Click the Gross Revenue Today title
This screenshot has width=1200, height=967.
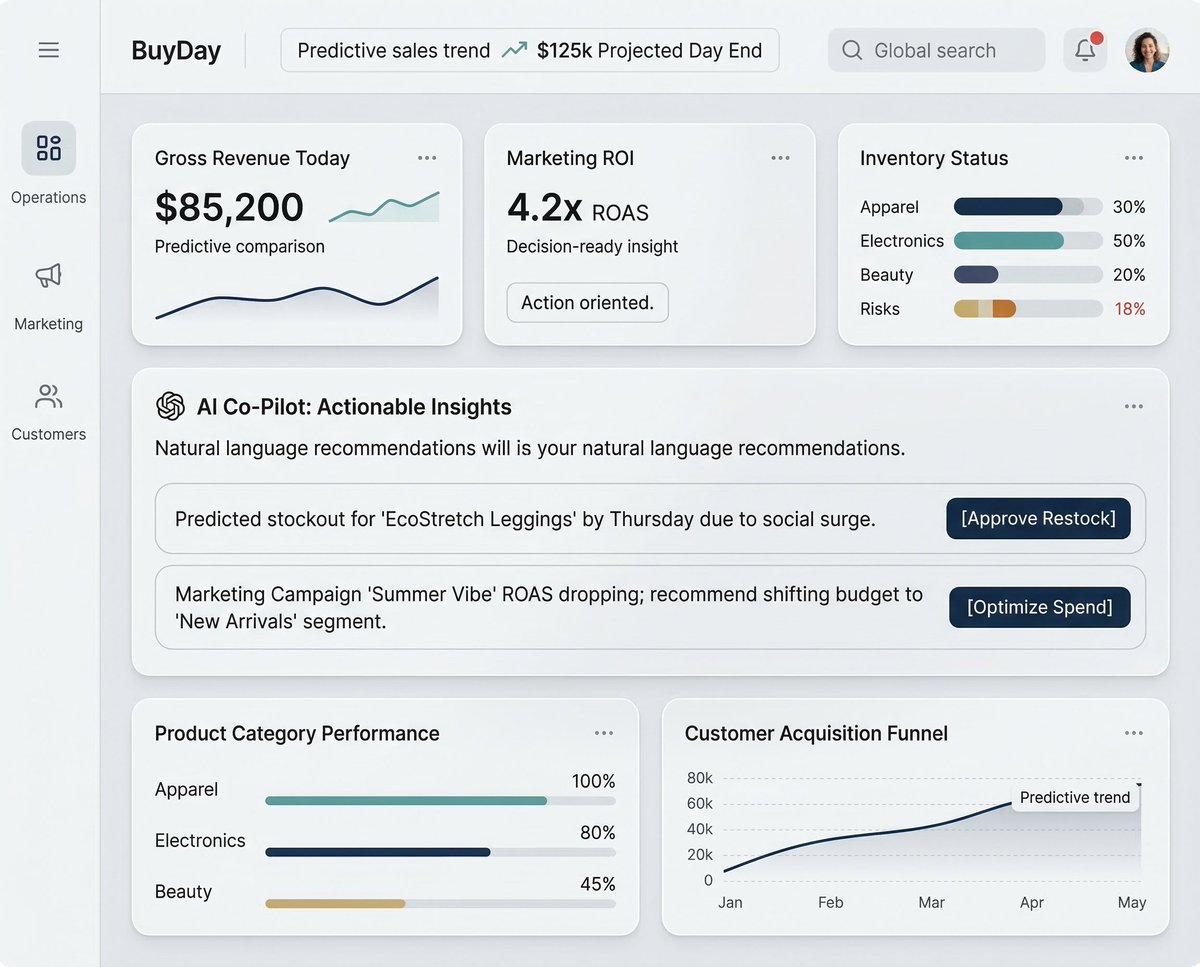(252, 158)
